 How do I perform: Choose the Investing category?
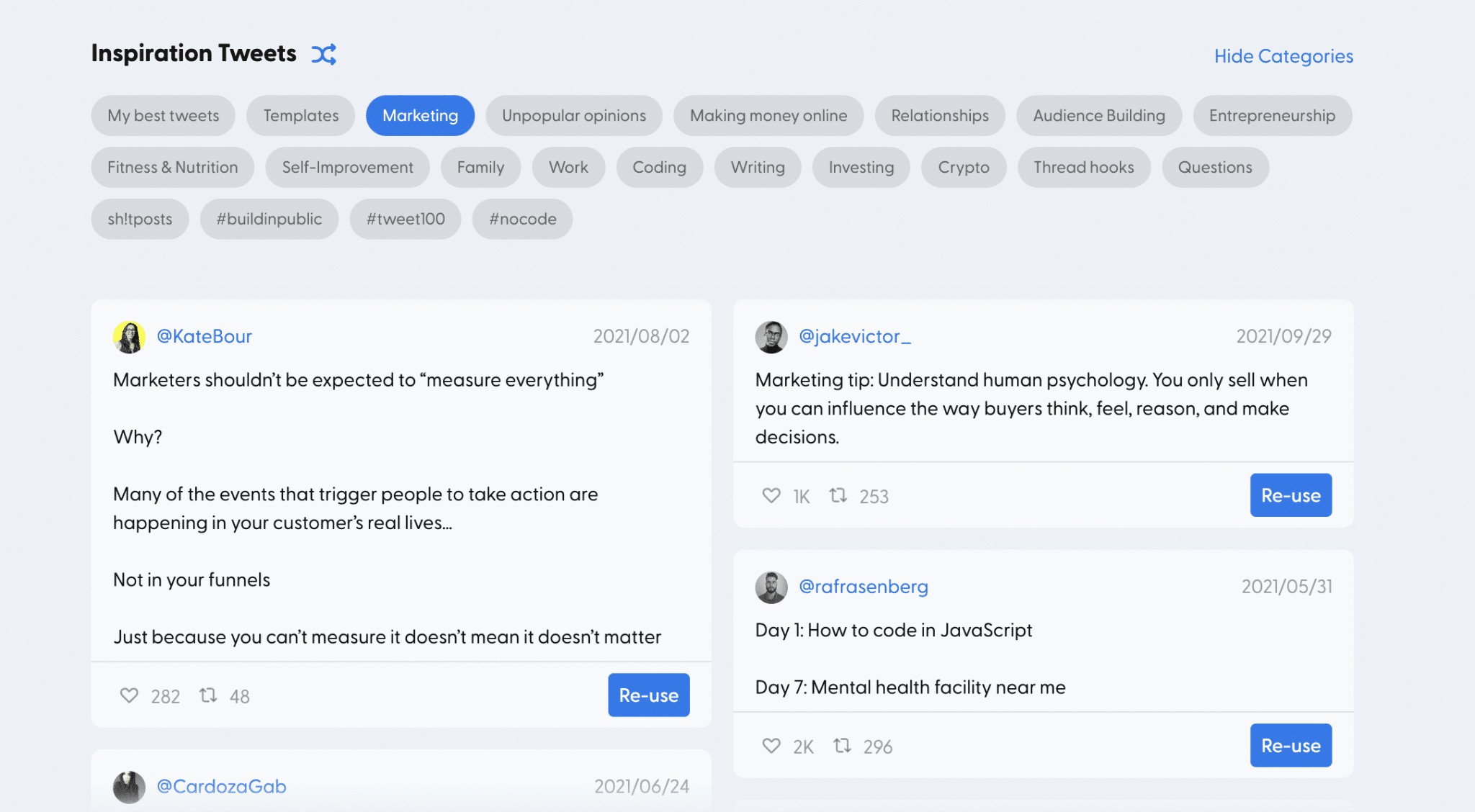[861, 167]
